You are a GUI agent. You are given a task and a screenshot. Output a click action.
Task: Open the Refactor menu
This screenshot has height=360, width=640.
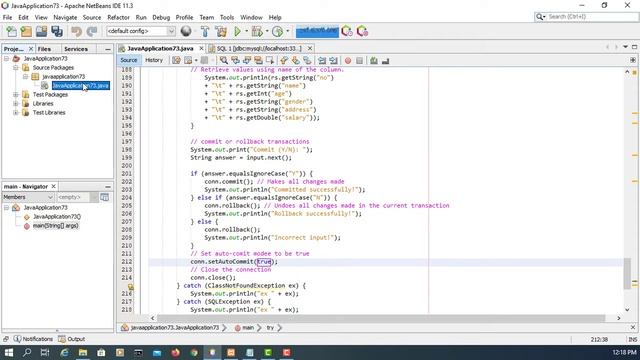tap(118, 18)
